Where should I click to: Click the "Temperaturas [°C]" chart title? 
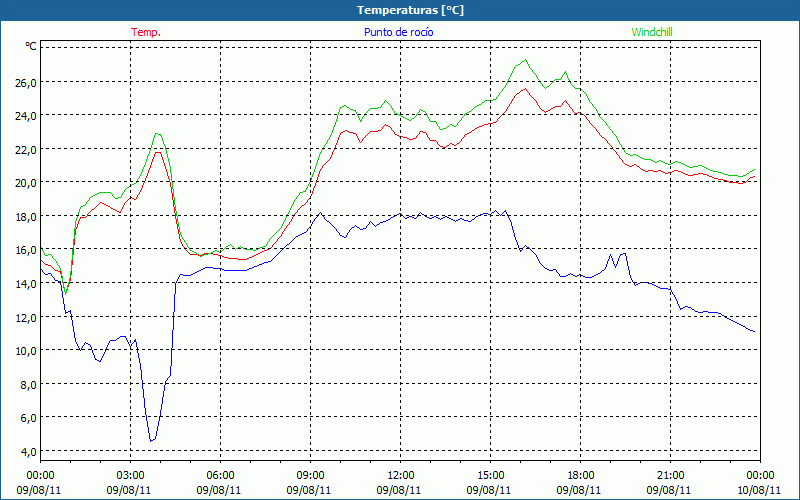pyautogui.click(x=410, y=10)
